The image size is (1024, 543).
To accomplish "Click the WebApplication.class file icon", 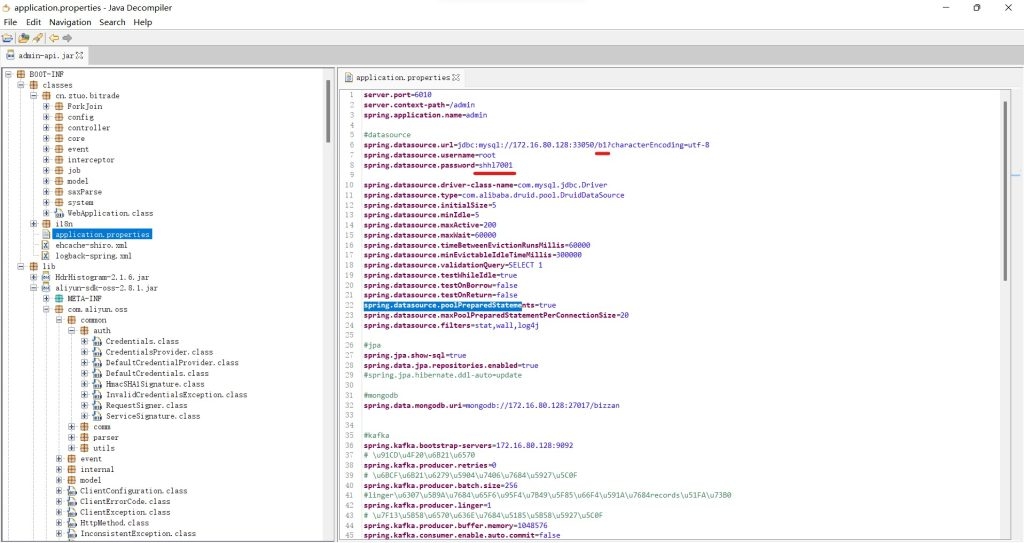I will point(58,213).
